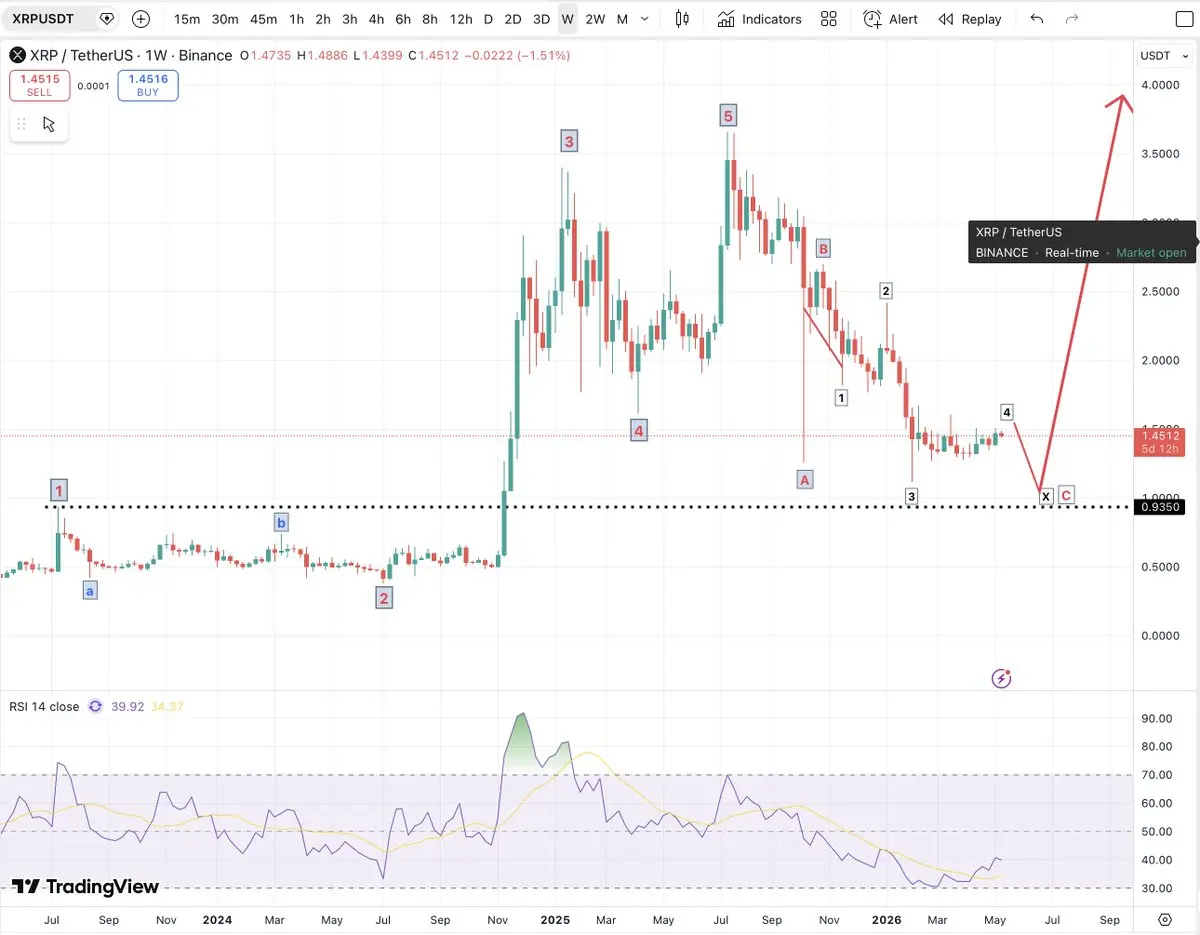Switch to the D daily interval

tap(488, 19)
